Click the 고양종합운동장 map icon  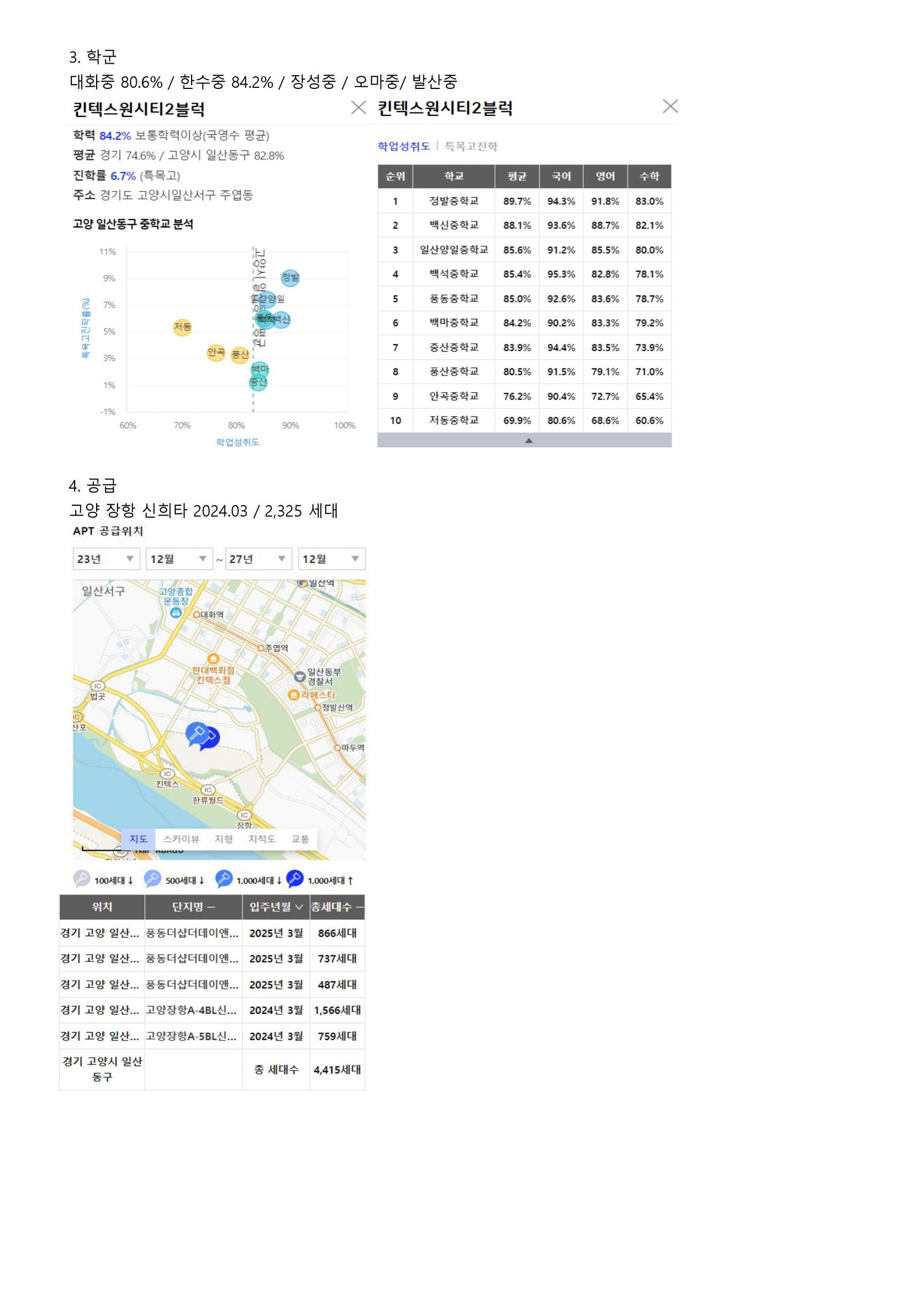pos(176,612)
